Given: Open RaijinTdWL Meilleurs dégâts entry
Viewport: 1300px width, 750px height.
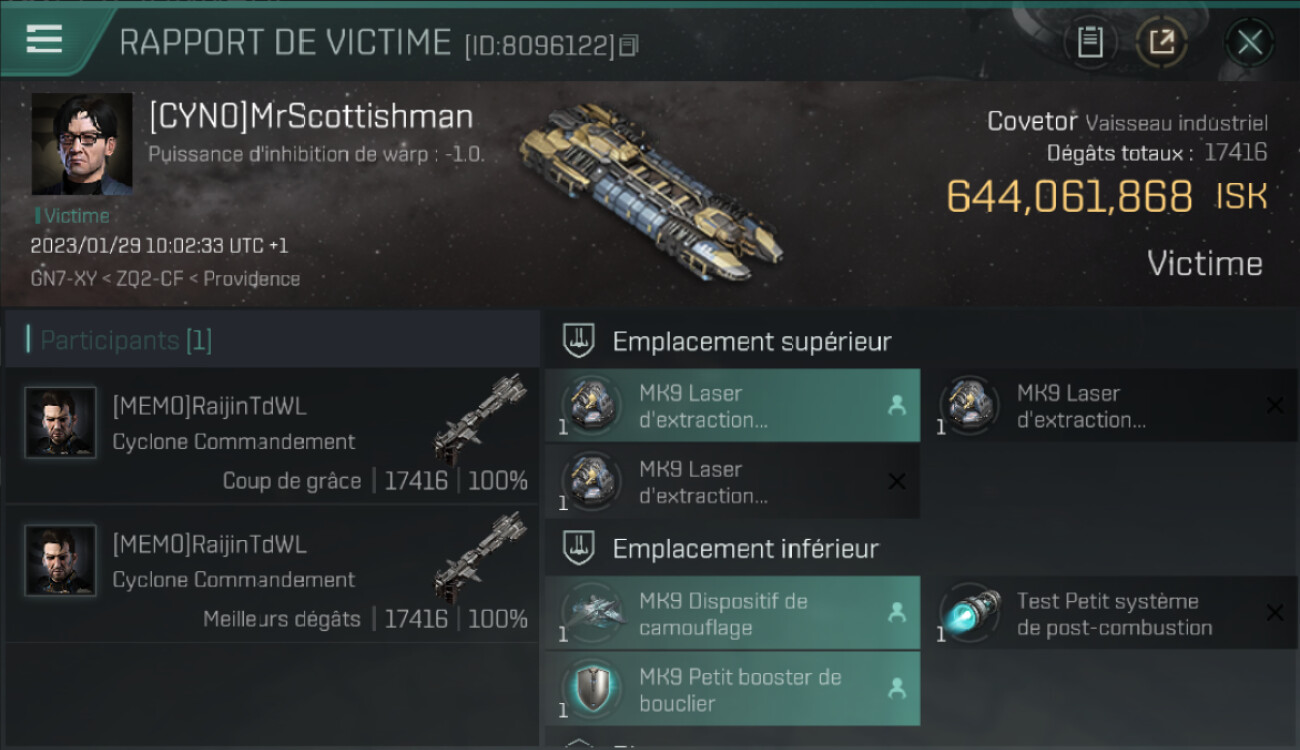Looking at the screenshot, I should 271,574.
